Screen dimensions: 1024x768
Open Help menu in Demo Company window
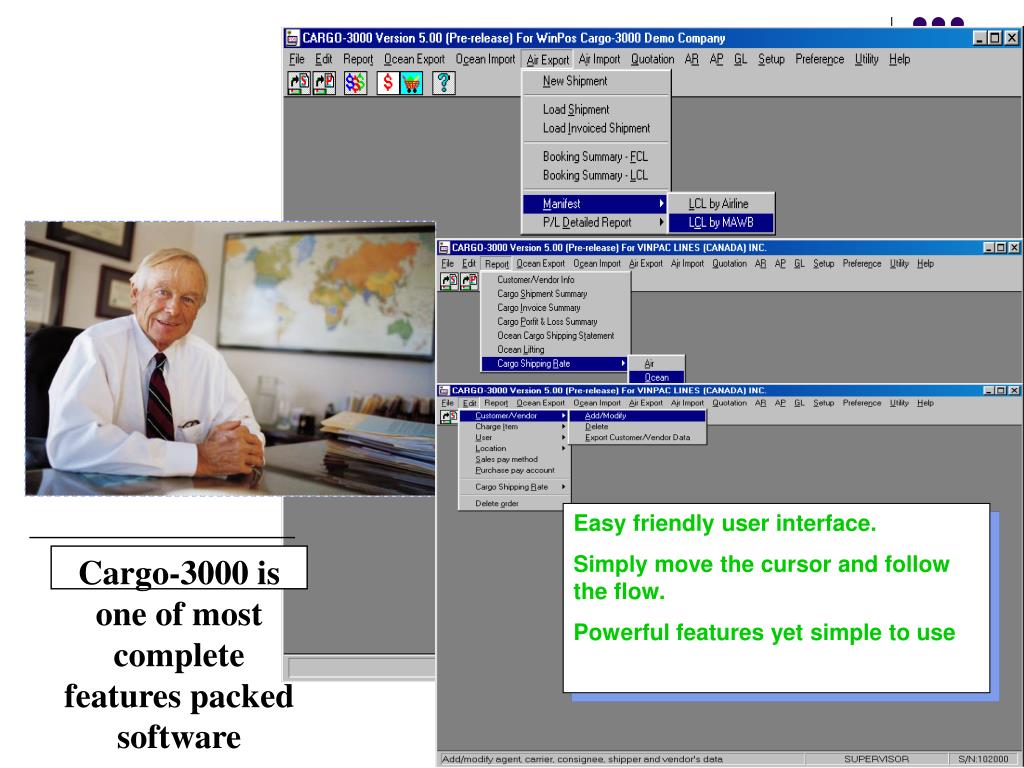point(899,59)
